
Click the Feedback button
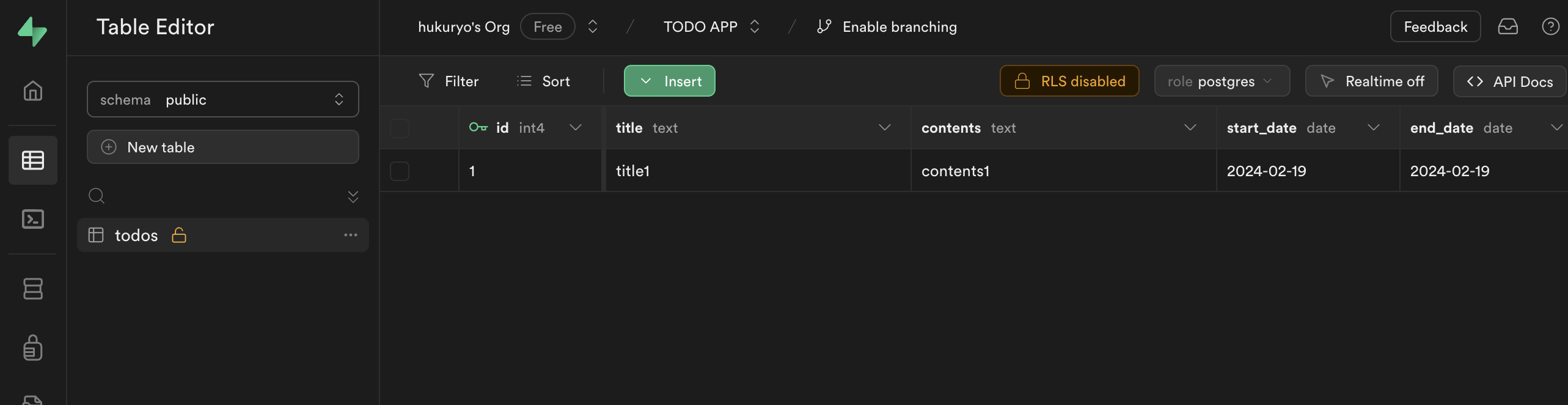(1435, 27)
